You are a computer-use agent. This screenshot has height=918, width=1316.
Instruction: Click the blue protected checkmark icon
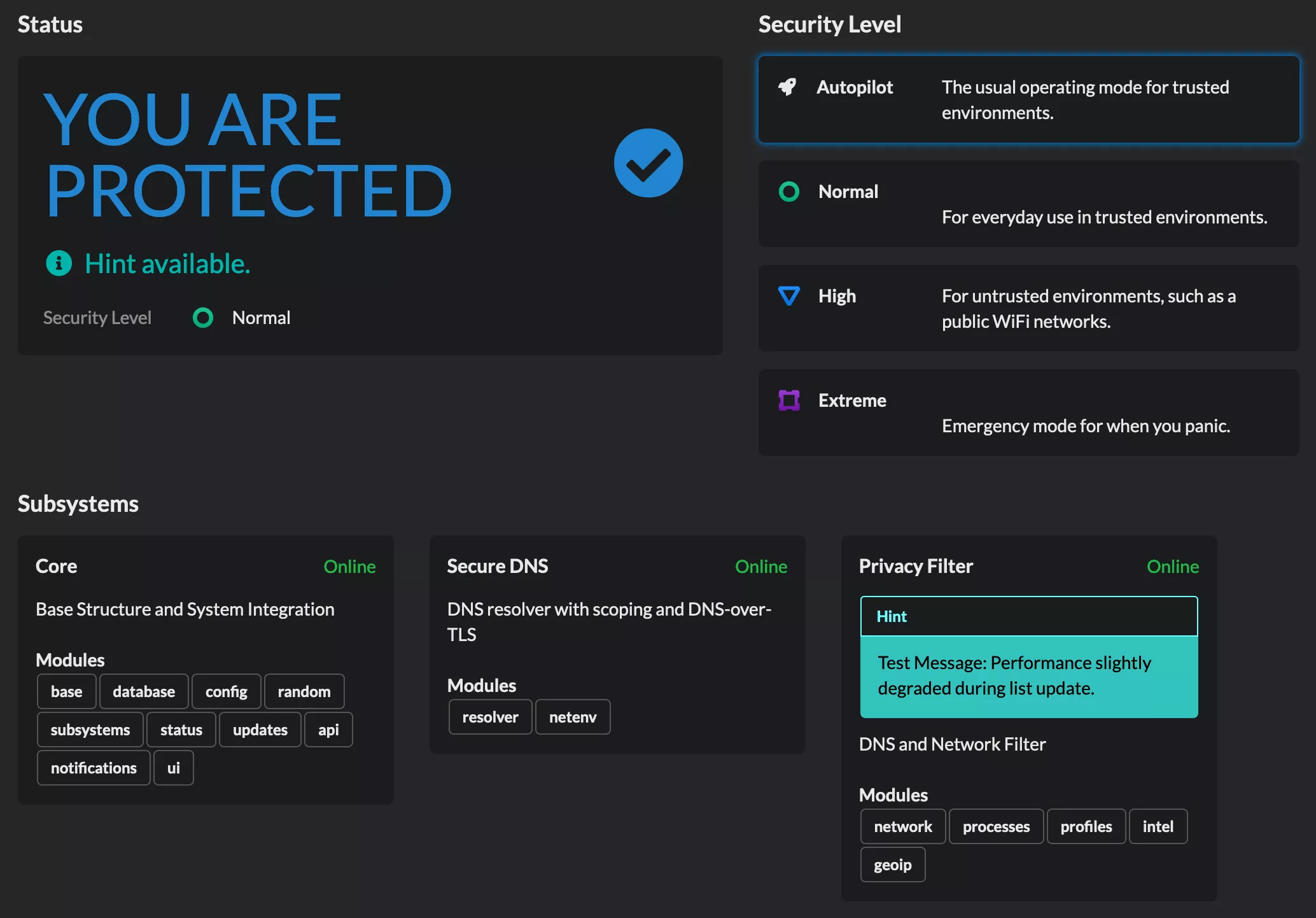point(648,164)
